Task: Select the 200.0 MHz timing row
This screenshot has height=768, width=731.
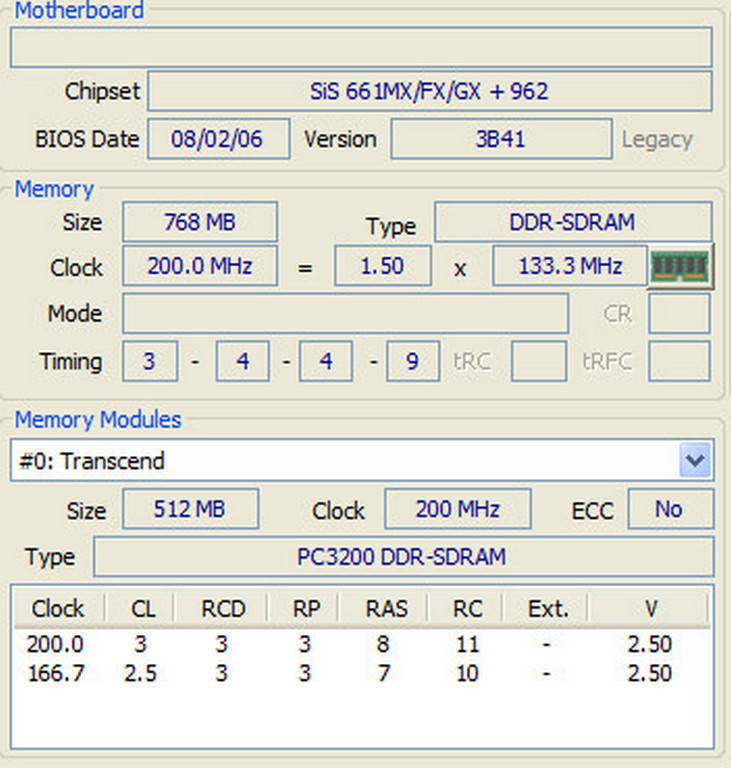Action: (x=360, y=645)
